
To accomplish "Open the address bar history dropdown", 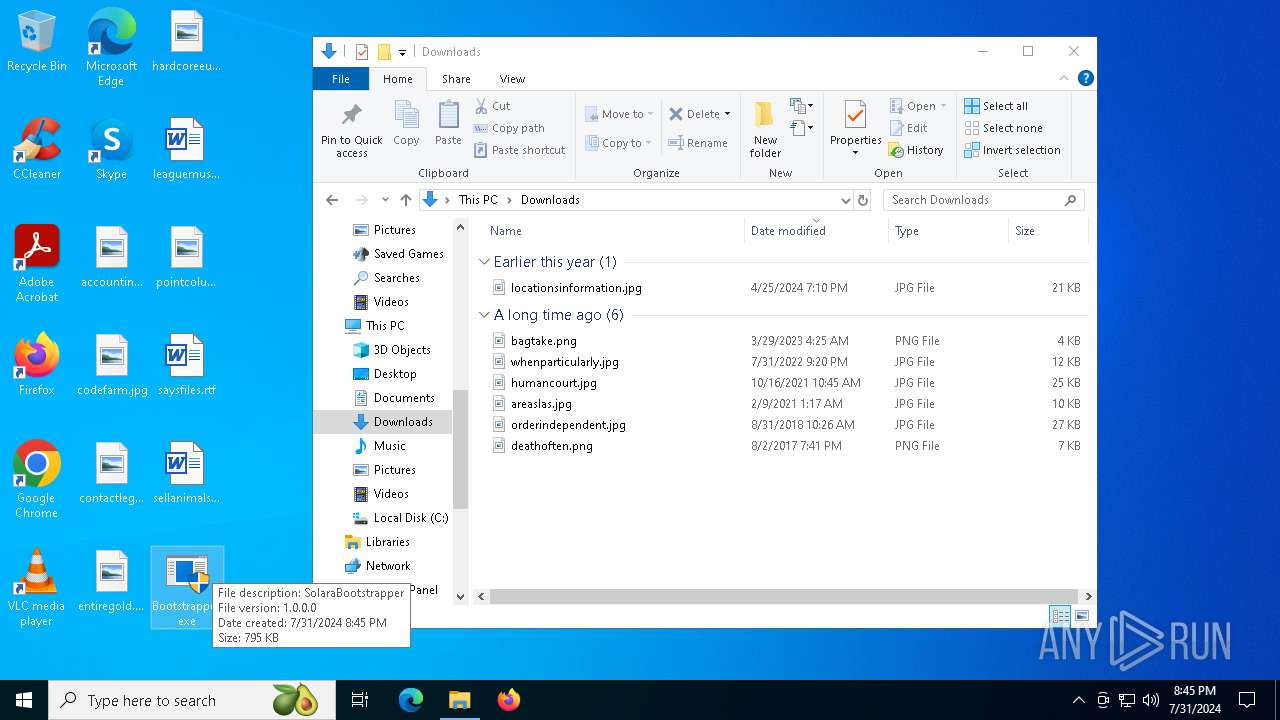I will coord(846,200).
